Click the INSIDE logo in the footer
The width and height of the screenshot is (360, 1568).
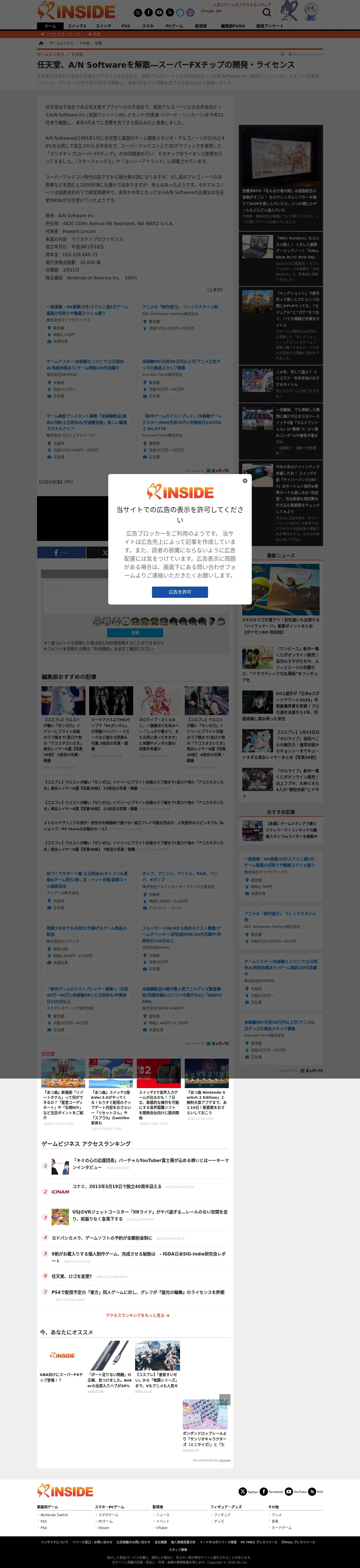[65, 1491]
